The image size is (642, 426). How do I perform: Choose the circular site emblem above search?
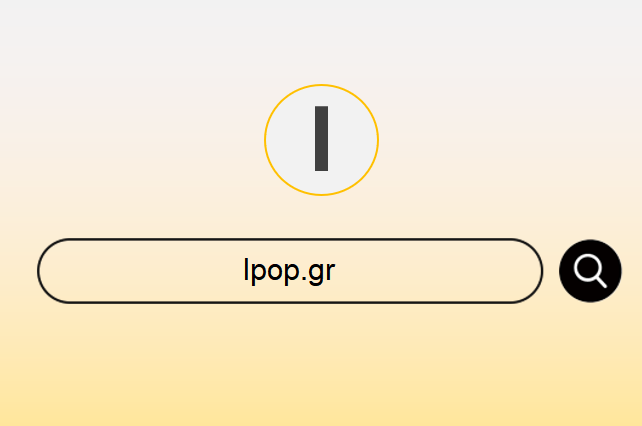[321, 140]
